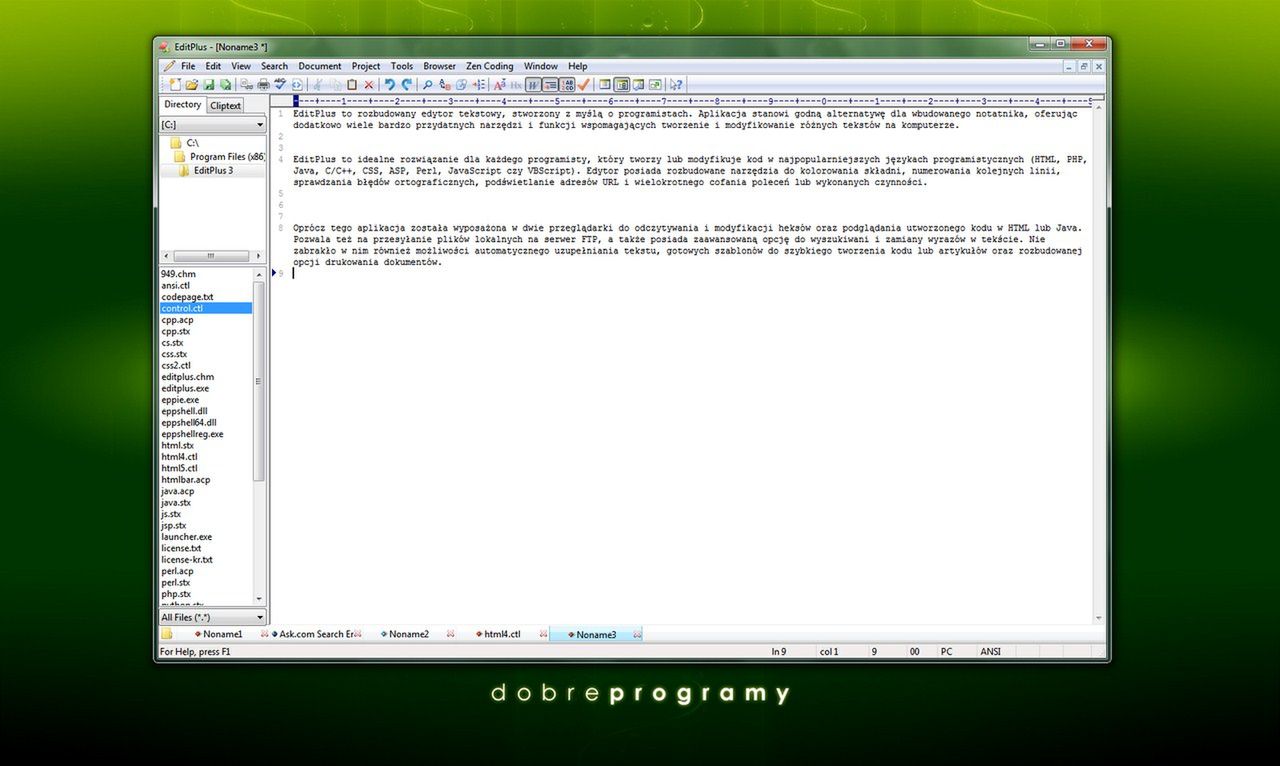Viewport: 1280px width, 766px height.
Task: Toggle the Line Number 1AB icon
Action: coord(567,85)
